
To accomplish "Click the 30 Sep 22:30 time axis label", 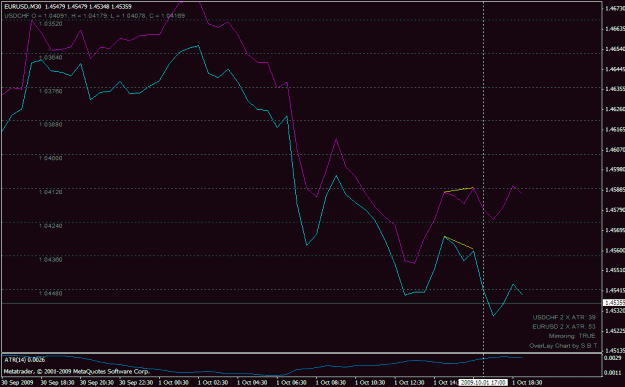I will [x=136, y=383].
